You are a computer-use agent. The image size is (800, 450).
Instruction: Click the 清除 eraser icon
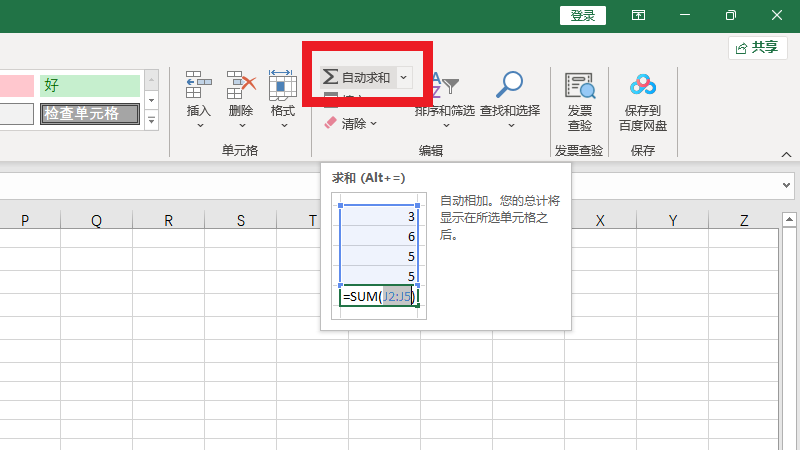pyautogui.click(x=331, y=124)
